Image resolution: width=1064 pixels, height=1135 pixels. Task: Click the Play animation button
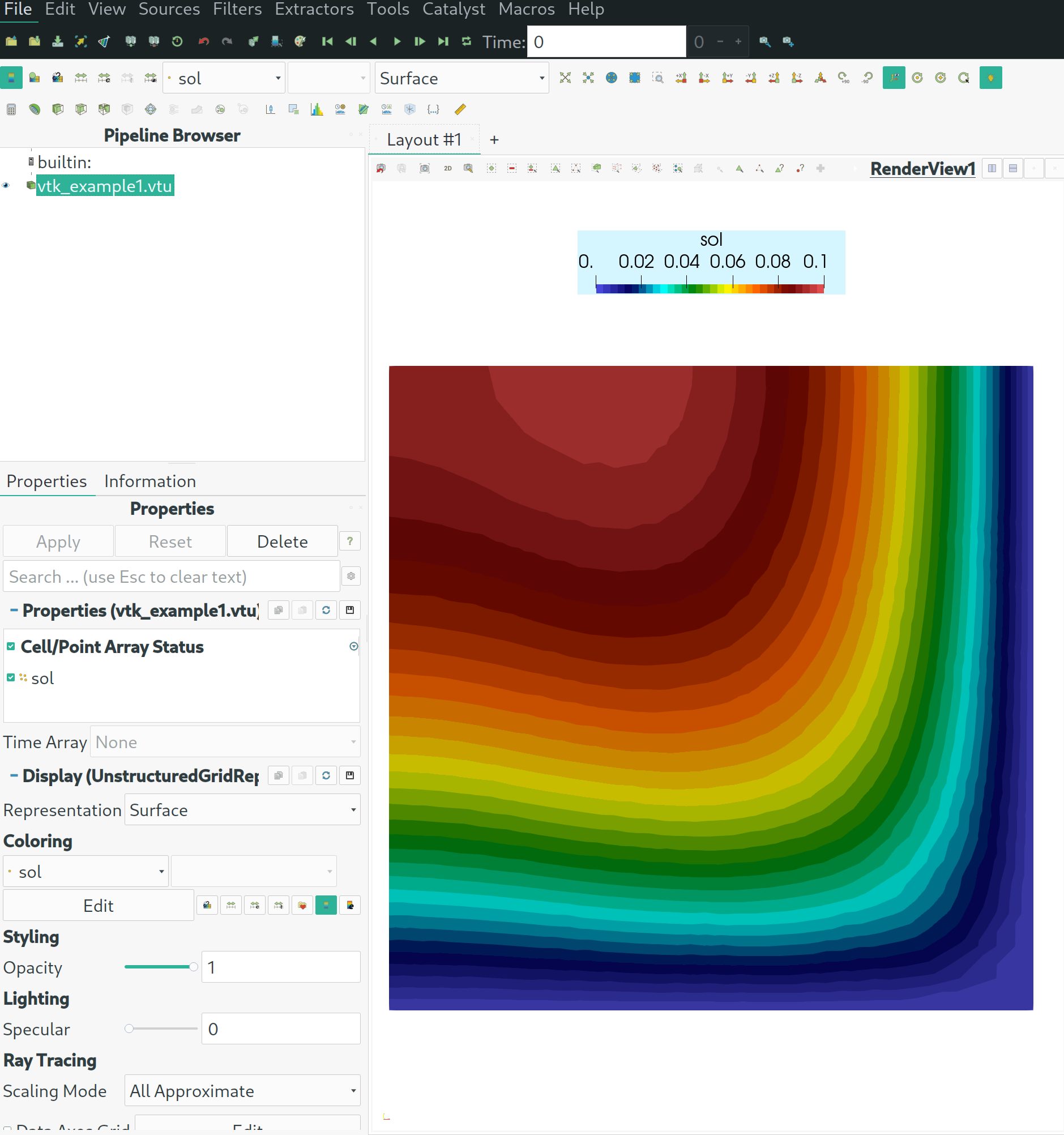pyautogui.click(x=397, y=42)
